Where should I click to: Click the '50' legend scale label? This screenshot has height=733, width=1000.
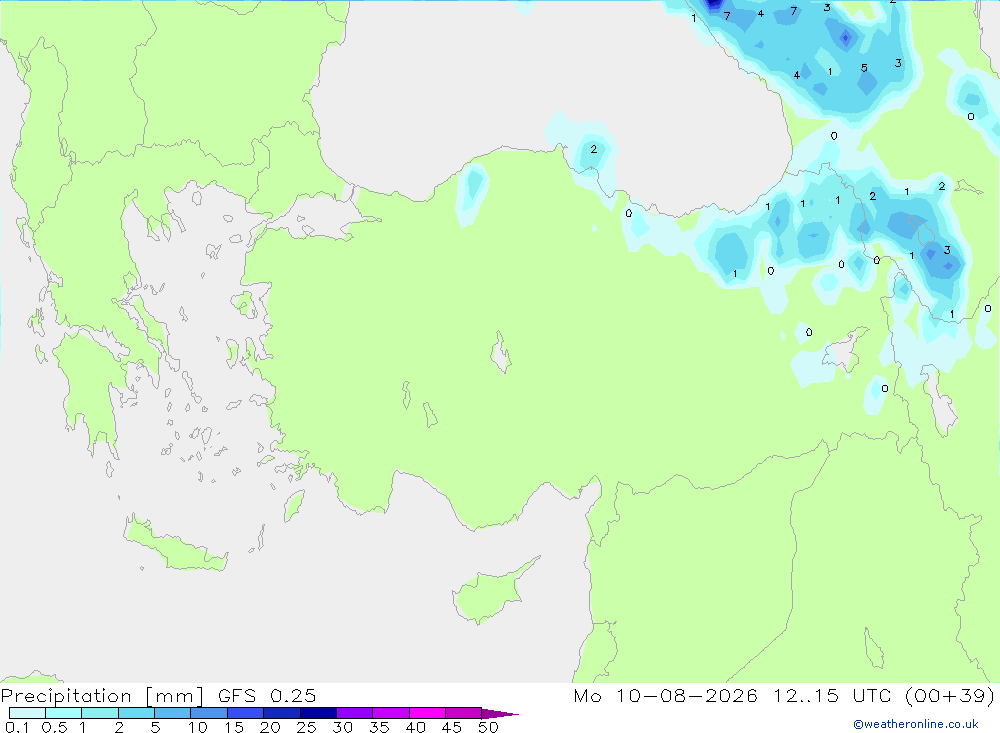[488, 727]
